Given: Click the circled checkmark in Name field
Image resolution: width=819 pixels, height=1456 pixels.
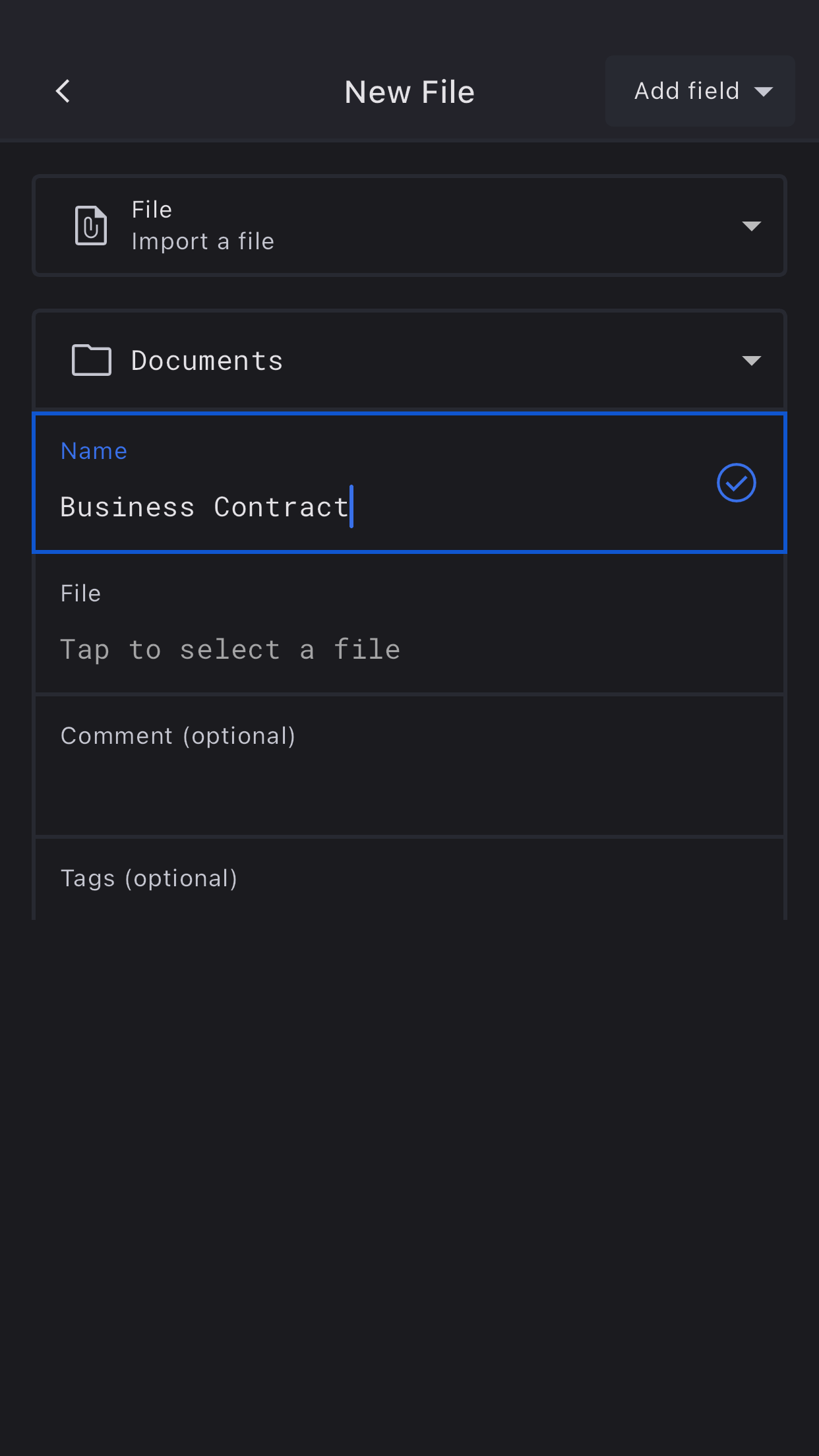Looking at the screenshot, I should 736,483.
